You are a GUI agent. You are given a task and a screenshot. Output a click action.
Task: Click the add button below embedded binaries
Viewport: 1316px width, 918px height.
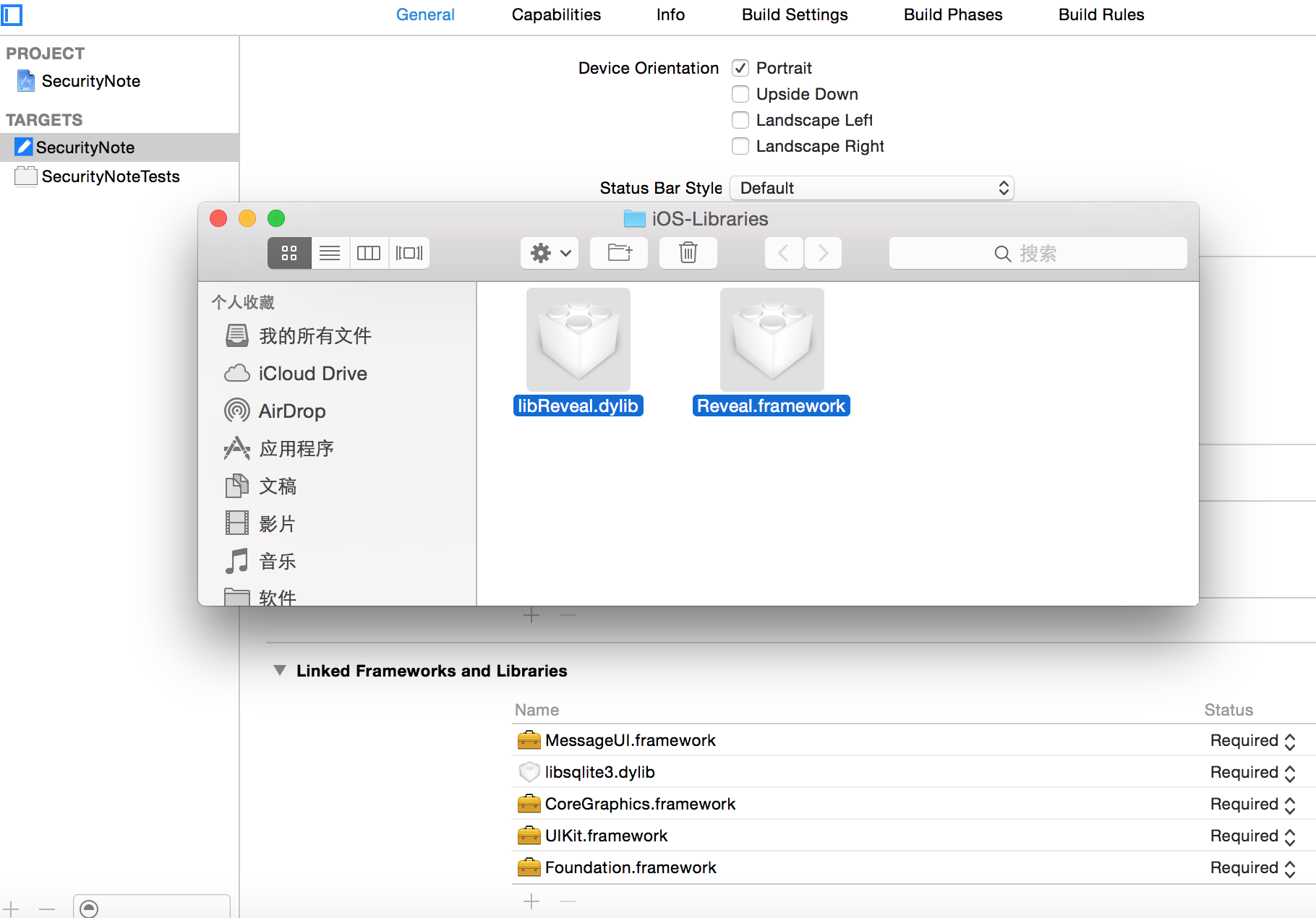tap(531, 615)
